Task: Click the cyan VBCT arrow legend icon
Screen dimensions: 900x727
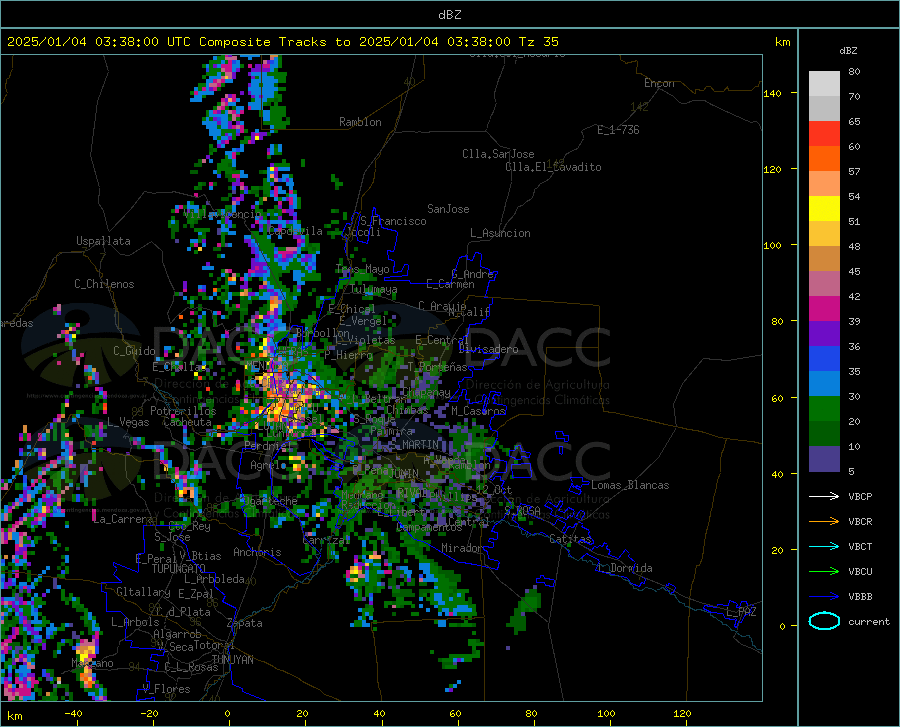Action: (x=824, y=546)
